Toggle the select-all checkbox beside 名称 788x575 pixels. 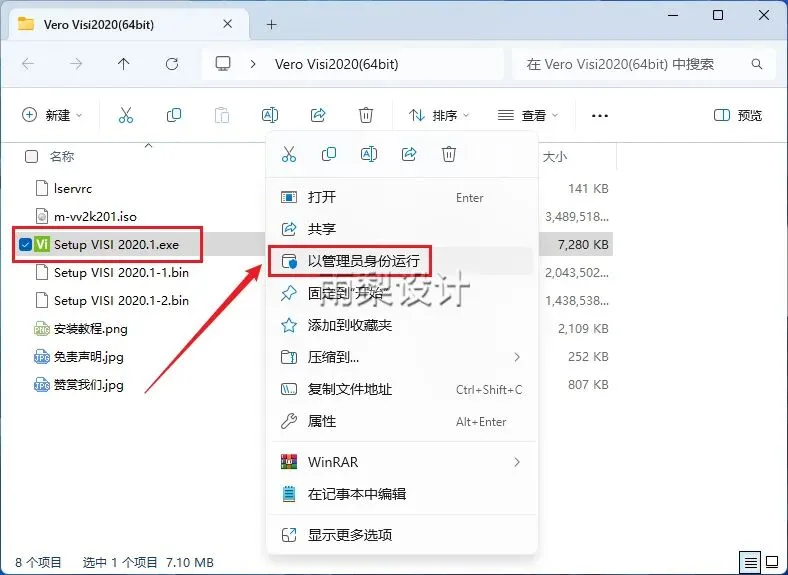31,157
